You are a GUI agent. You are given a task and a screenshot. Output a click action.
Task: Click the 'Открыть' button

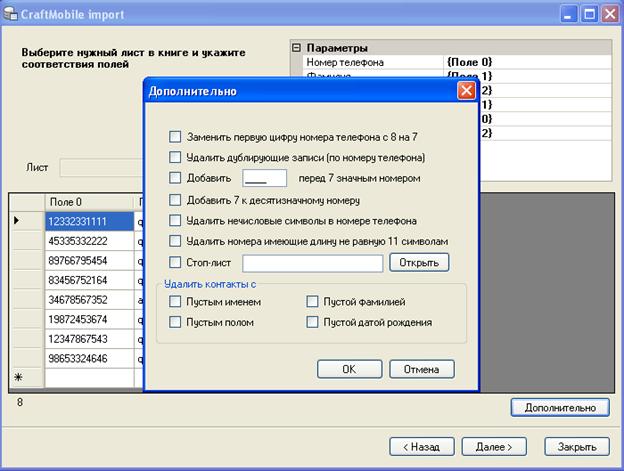[419, 263]
